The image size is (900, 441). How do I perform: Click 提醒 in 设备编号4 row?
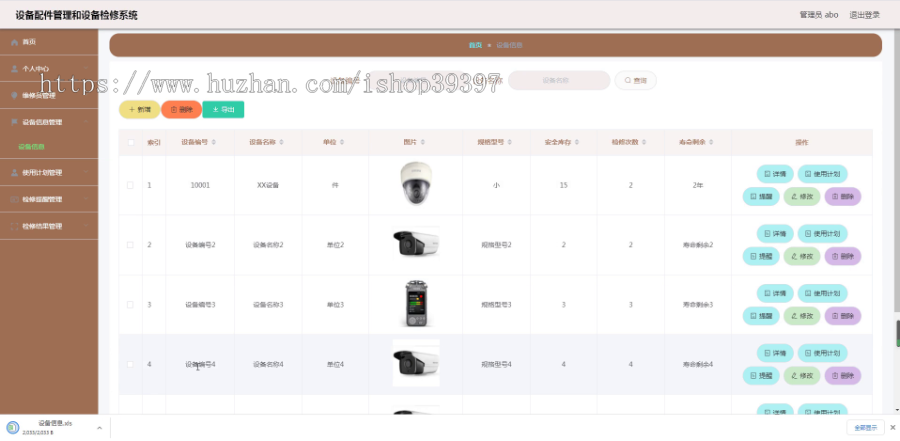tap(761, 376)
